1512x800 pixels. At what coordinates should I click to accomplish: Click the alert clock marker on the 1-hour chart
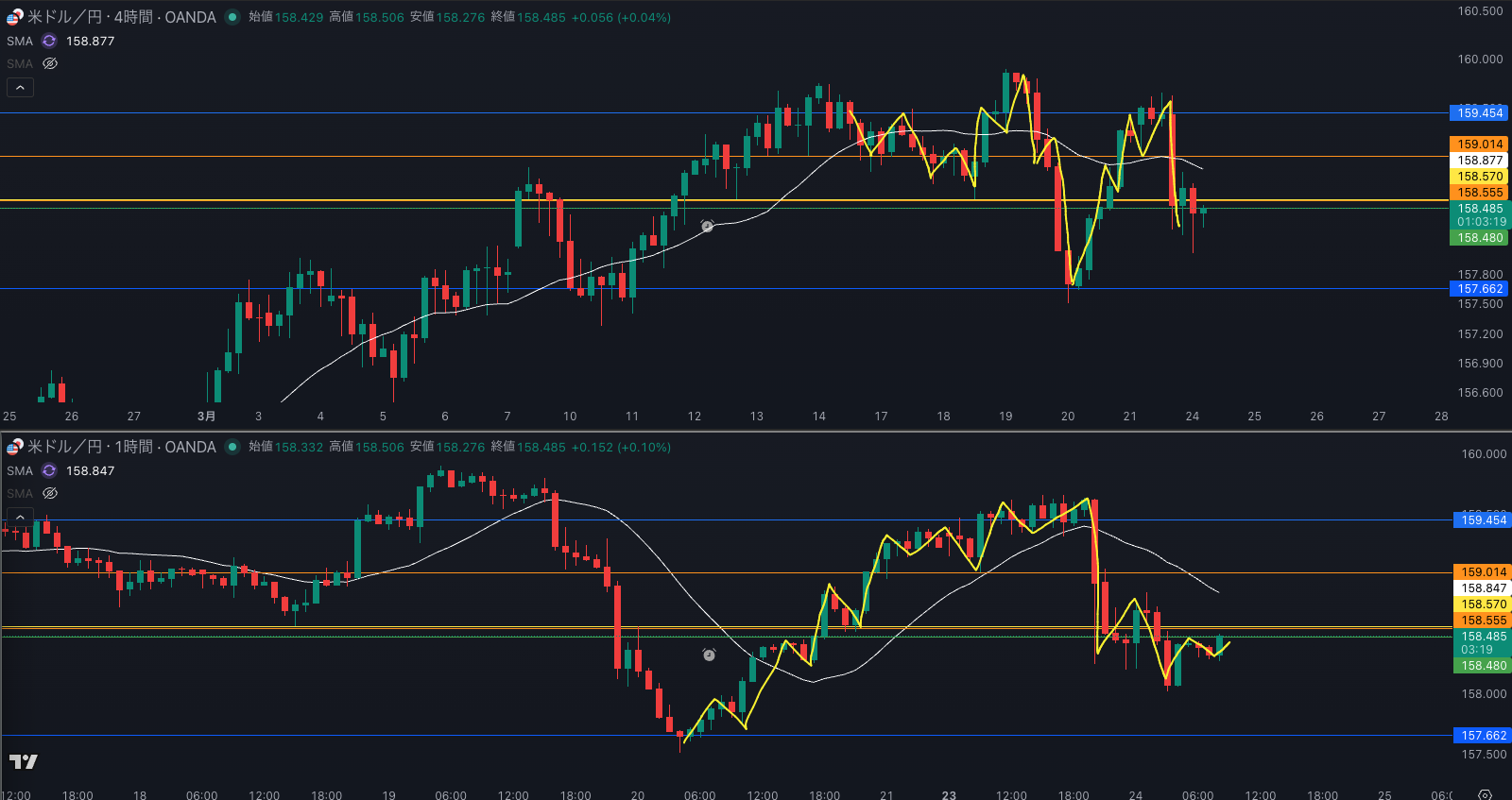tap(709, 655)
